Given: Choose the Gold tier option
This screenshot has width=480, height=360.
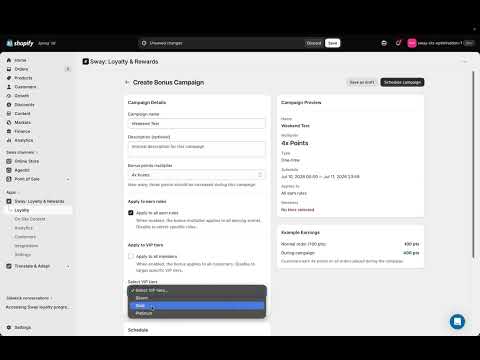Looking at the screenshot, I should coord(197,306).
